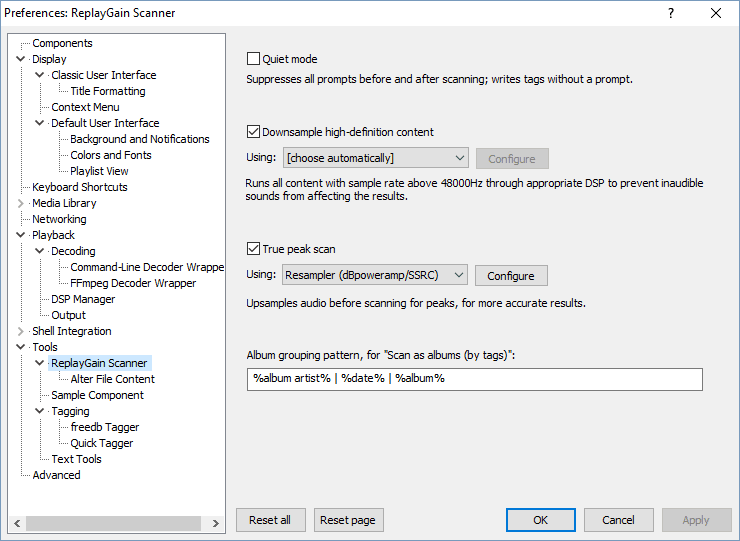
Task: Go to the Advanced preferences page
Action: tap(56, 475)
